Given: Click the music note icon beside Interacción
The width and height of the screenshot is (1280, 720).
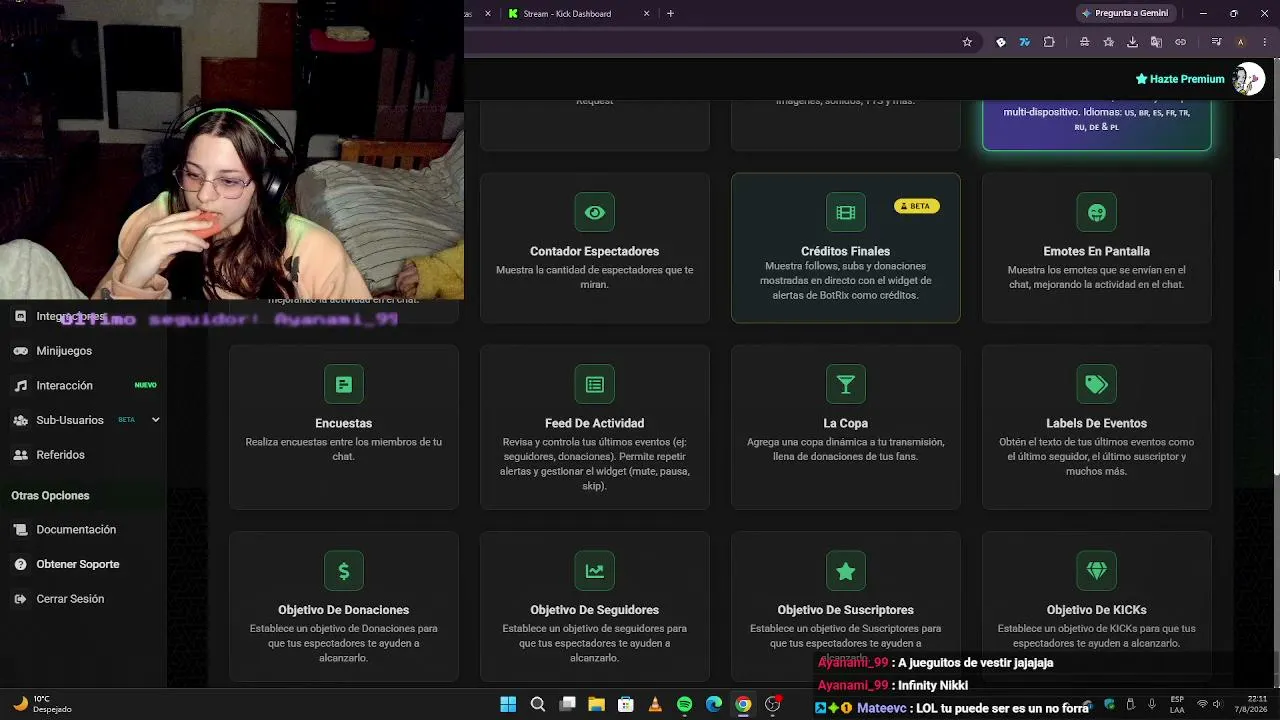Looking at the screenshot, I should point(20,386).
